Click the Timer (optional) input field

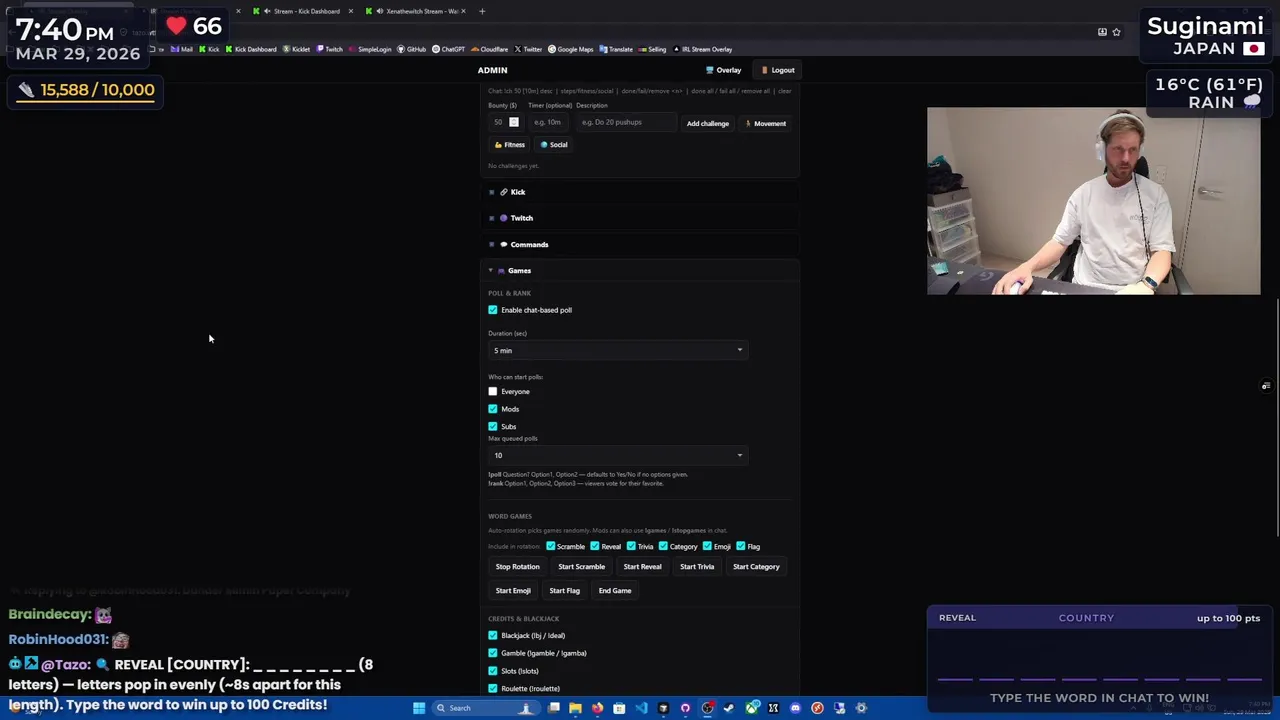[549, 122]
